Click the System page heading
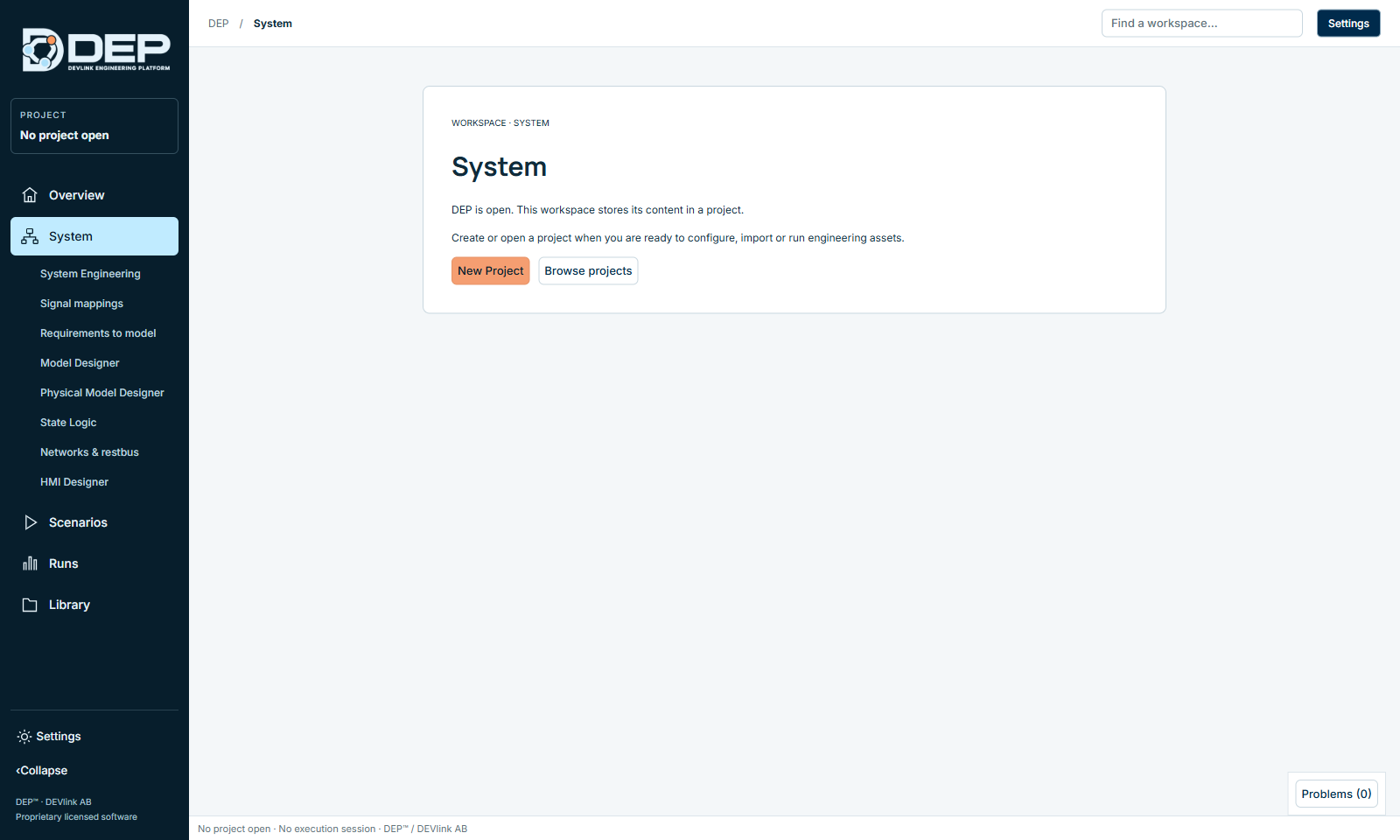 (500, 167)
